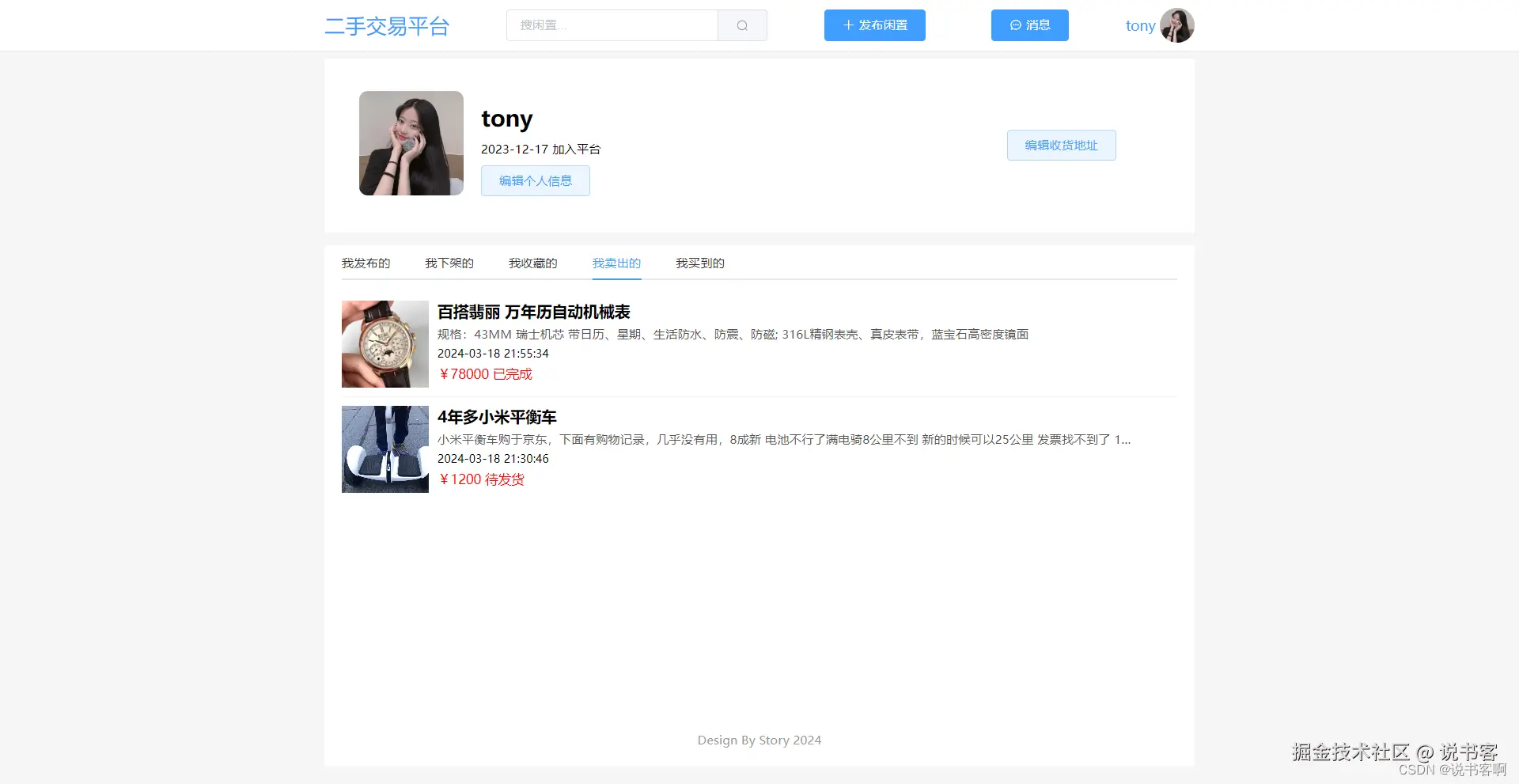Click inside the 搜闲置 search input field
This screenshot has height=784, width=1519.
click(x=612, y=25)
